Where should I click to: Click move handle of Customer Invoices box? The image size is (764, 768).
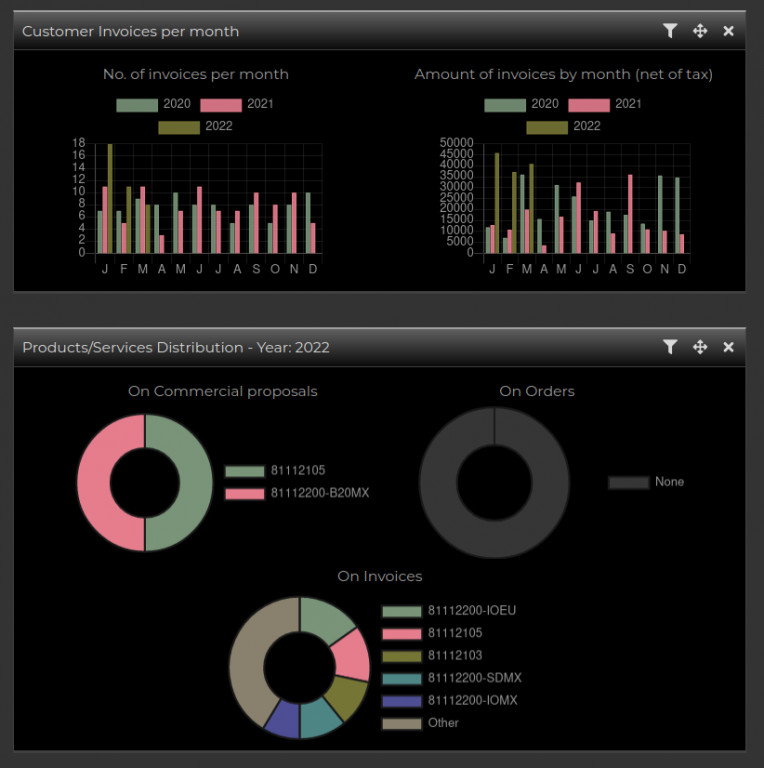tap(700, 31)
